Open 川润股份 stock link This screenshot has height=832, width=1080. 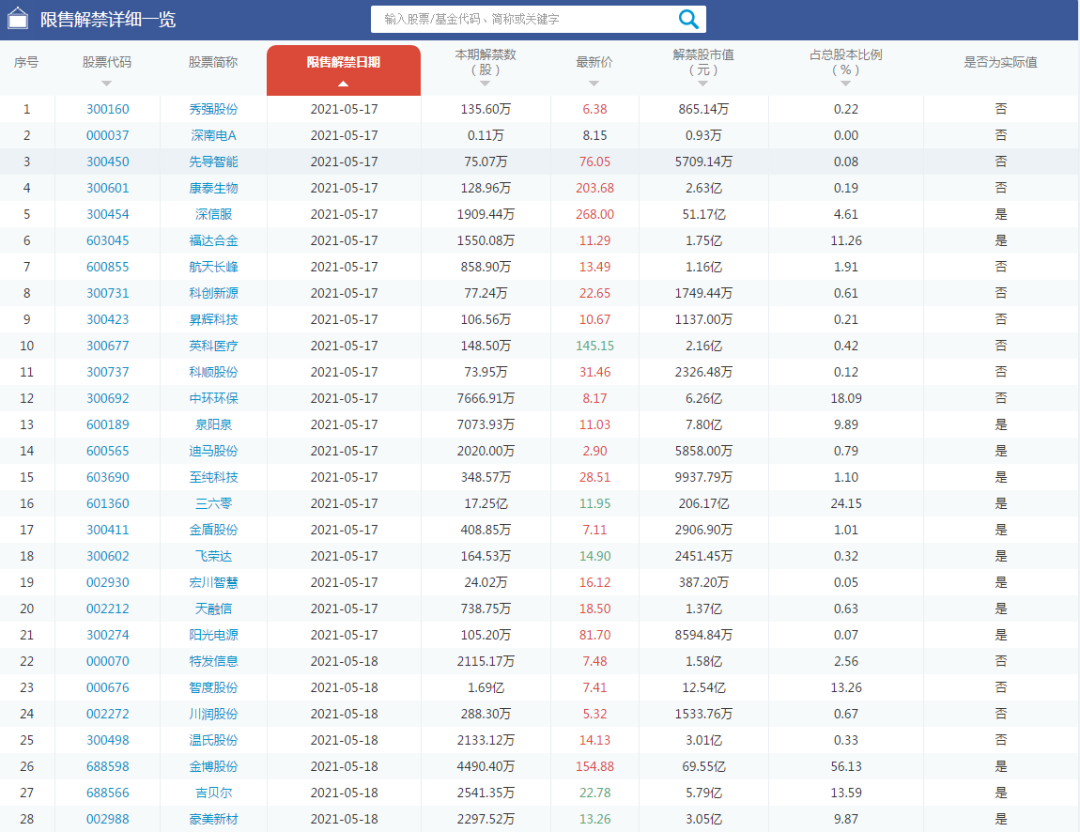point(214,714)
